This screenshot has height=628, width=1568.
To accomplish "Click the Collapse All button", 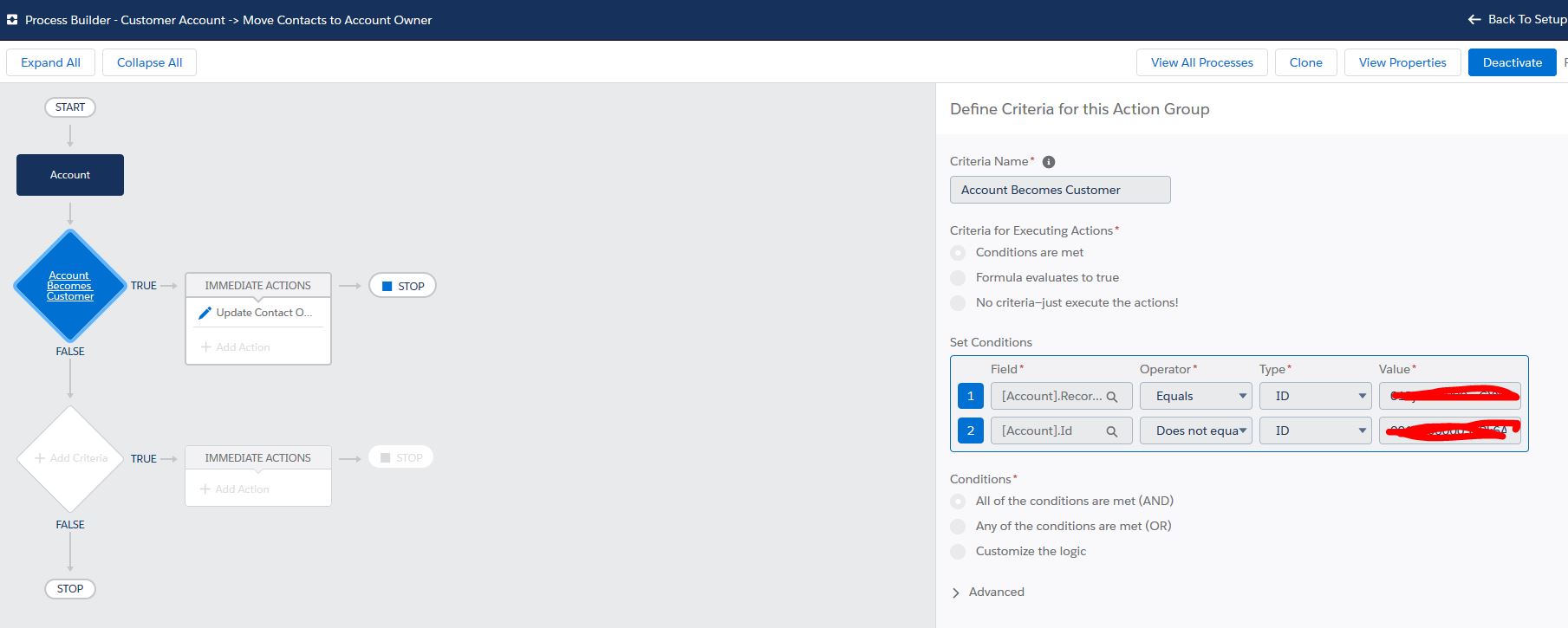I will [149, 62].
